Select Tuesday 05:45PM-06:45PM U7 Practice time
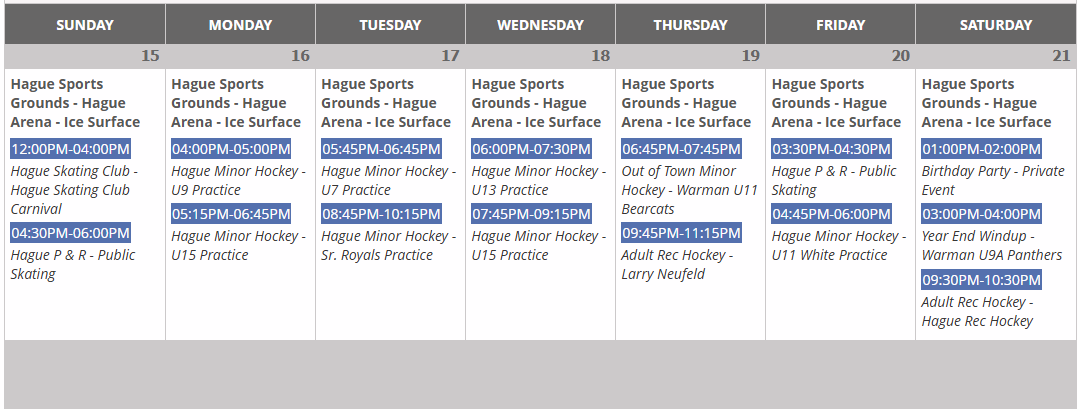1078x409 pixels. [x=381, y=149]
